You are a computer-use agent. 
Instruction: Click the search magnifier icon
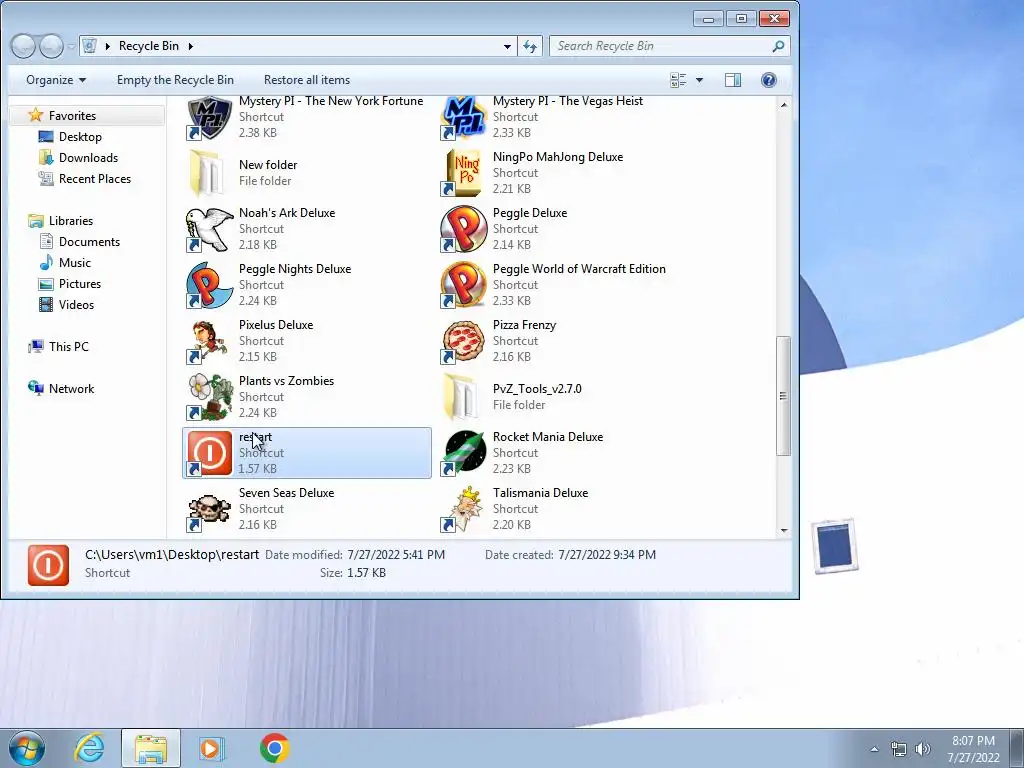[x=778, y=46]
